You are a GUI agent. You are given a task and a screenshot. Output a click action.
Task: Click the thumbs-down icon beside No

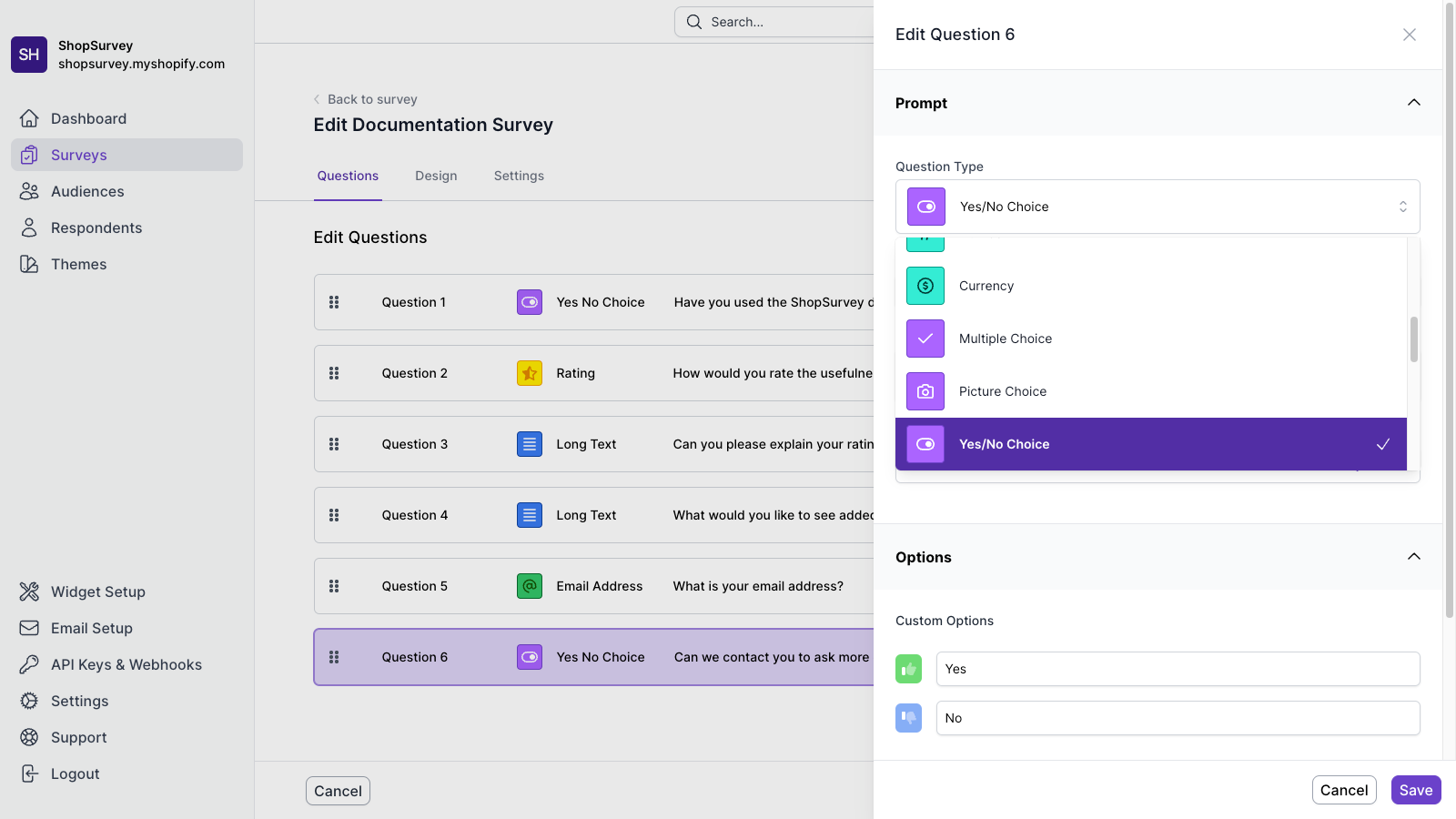[908, 718]
